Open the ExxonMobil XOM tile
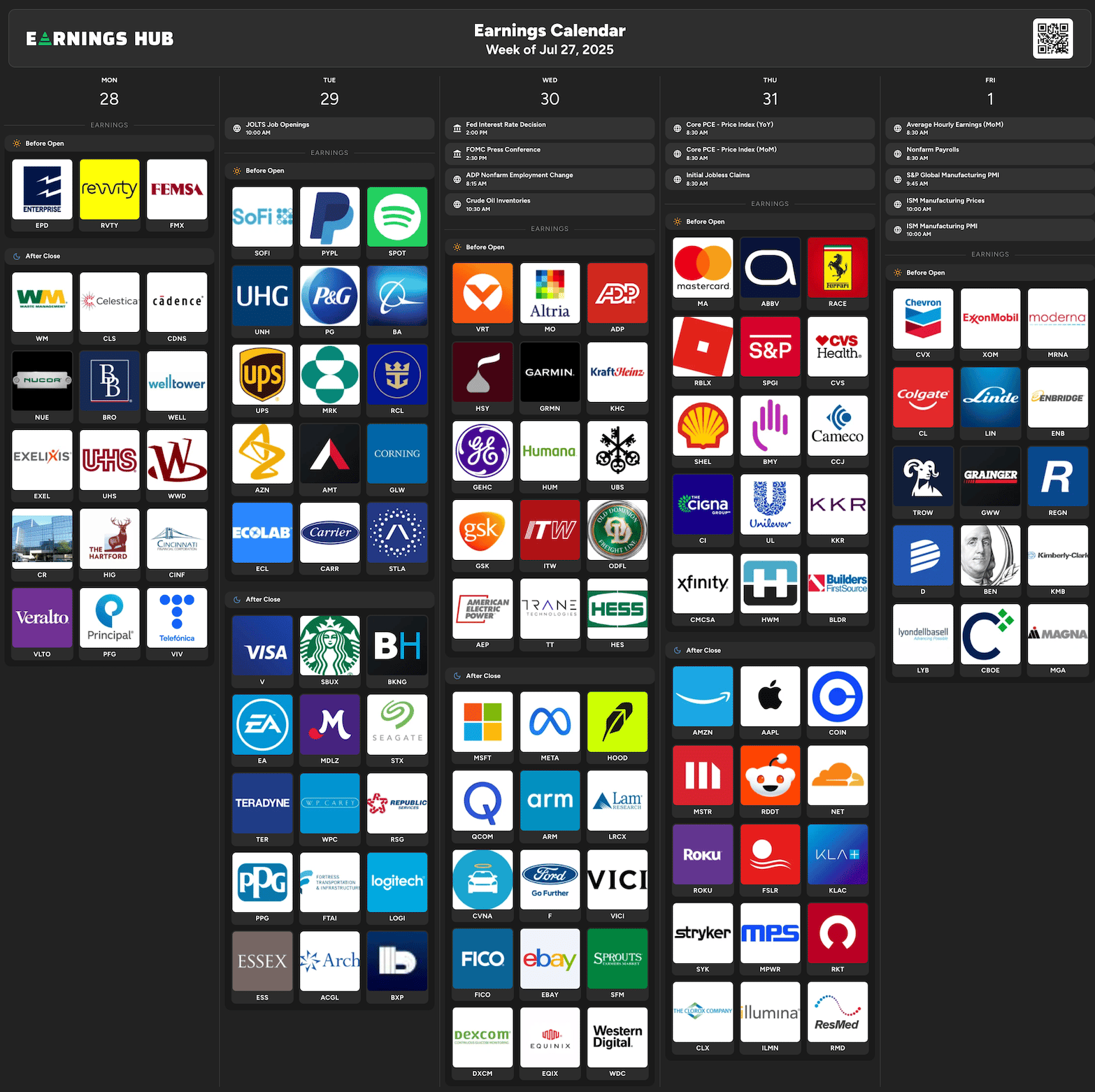The height and width of the screenshot is (1092, 1095). tap(990, 324)
